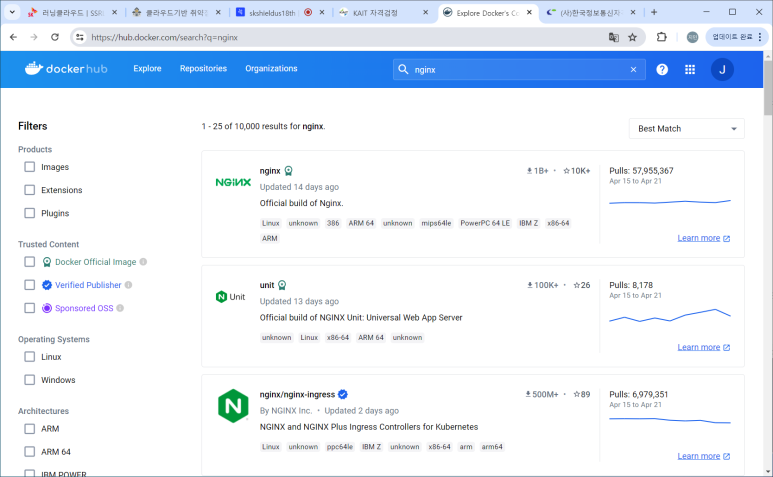
Task: Clear the nginx search with X icon
Action: coord(633,69)
